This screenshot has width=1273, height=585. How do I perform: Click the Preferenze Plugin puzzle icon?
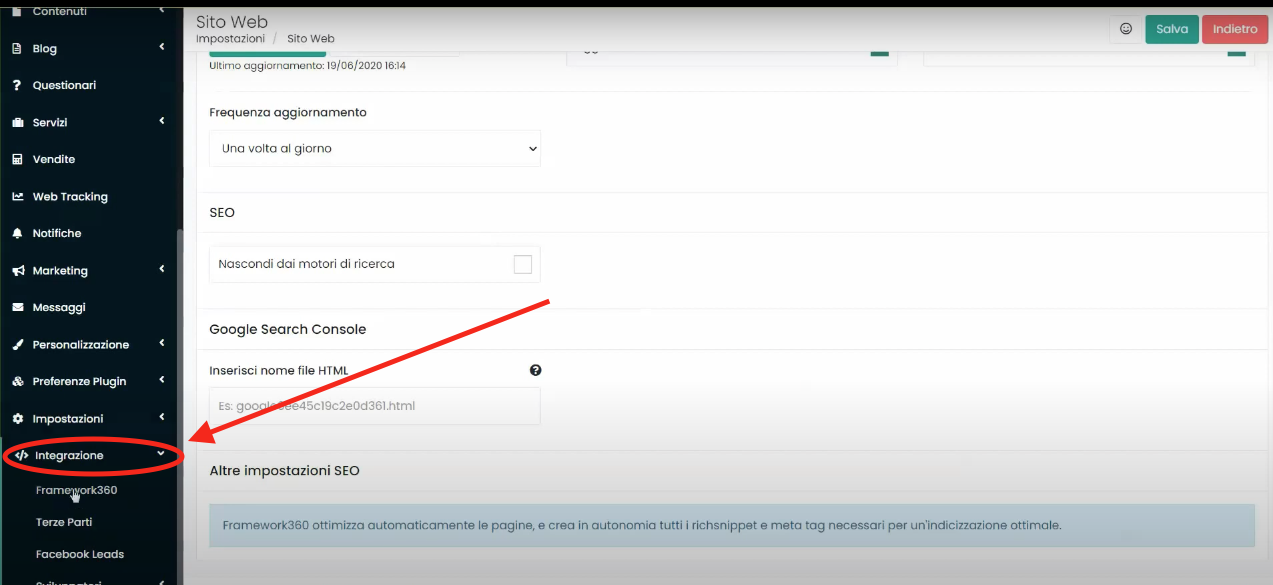click(17, 381)
